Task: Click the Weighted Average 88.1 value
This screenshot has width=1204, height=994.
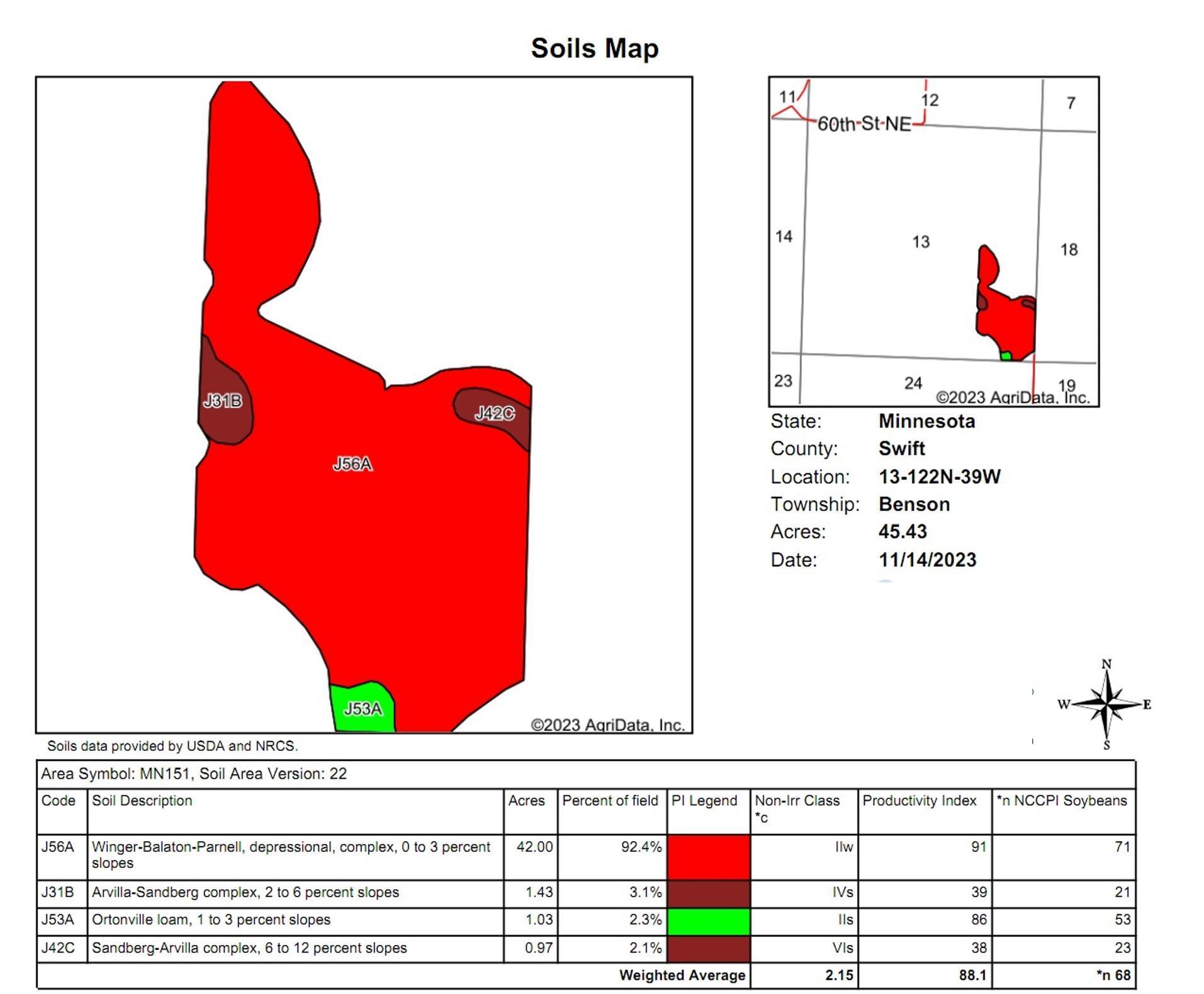Action: pyautogui.click(x=972, y=975)
